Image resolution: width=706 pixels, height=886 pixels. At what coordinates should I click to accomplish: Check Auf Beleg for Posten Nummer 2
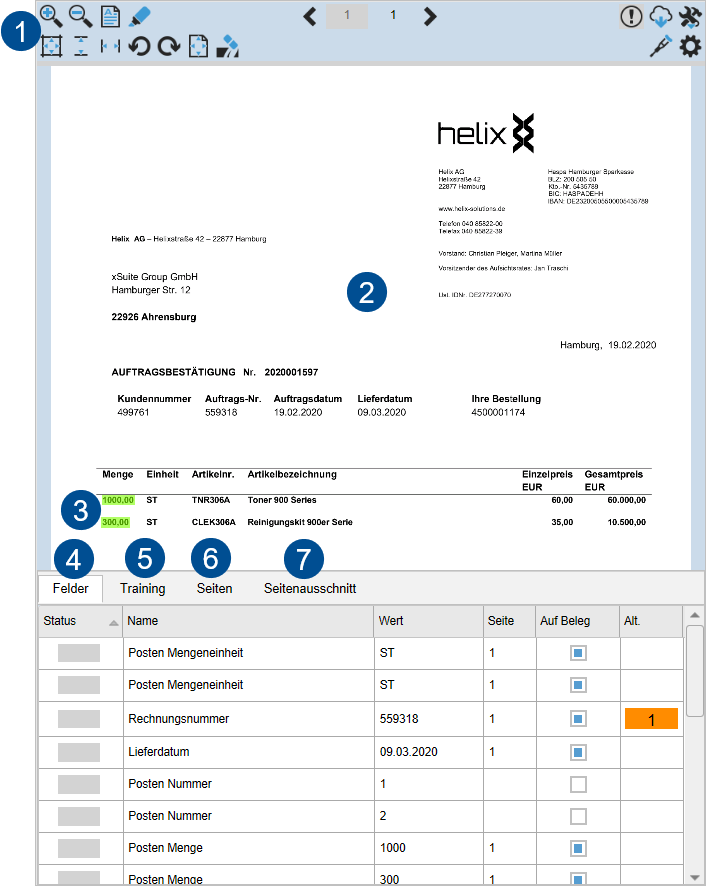tap(578, 816)
